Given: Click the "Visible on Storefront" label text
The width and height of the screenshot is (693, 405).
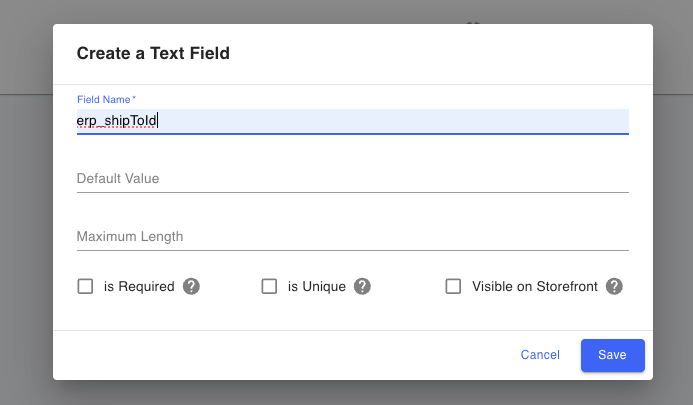Looking at the screenshot, I should tap(535, 286).
